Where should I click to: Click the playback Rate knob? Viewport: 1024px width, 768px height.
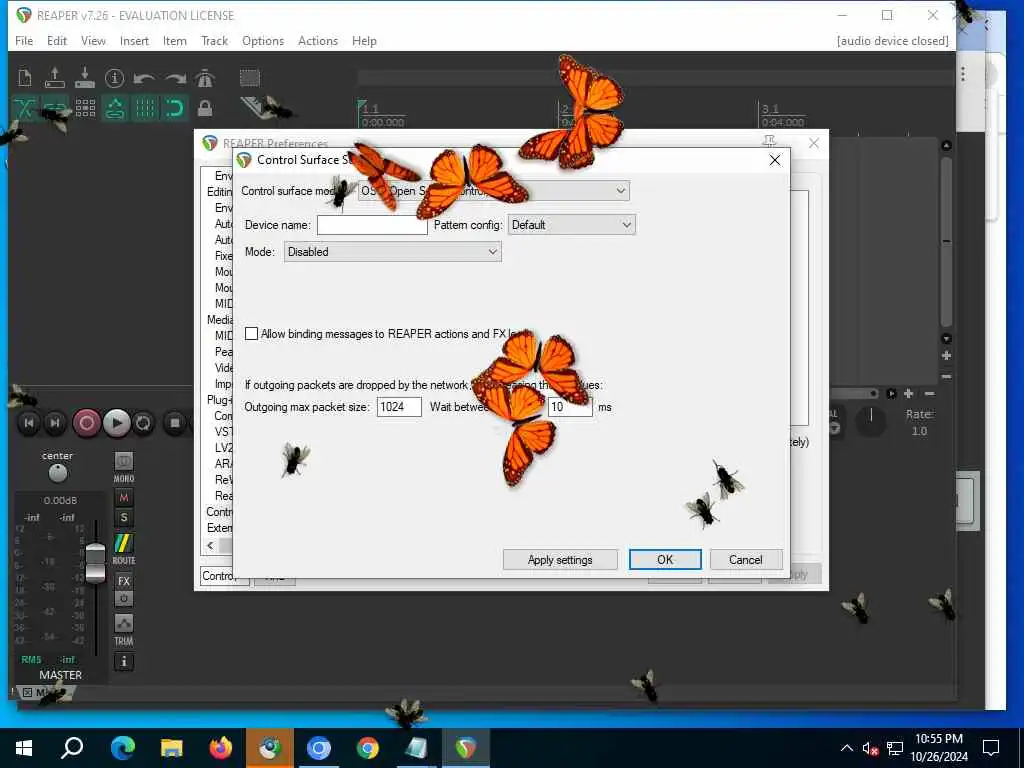point(871,421)
